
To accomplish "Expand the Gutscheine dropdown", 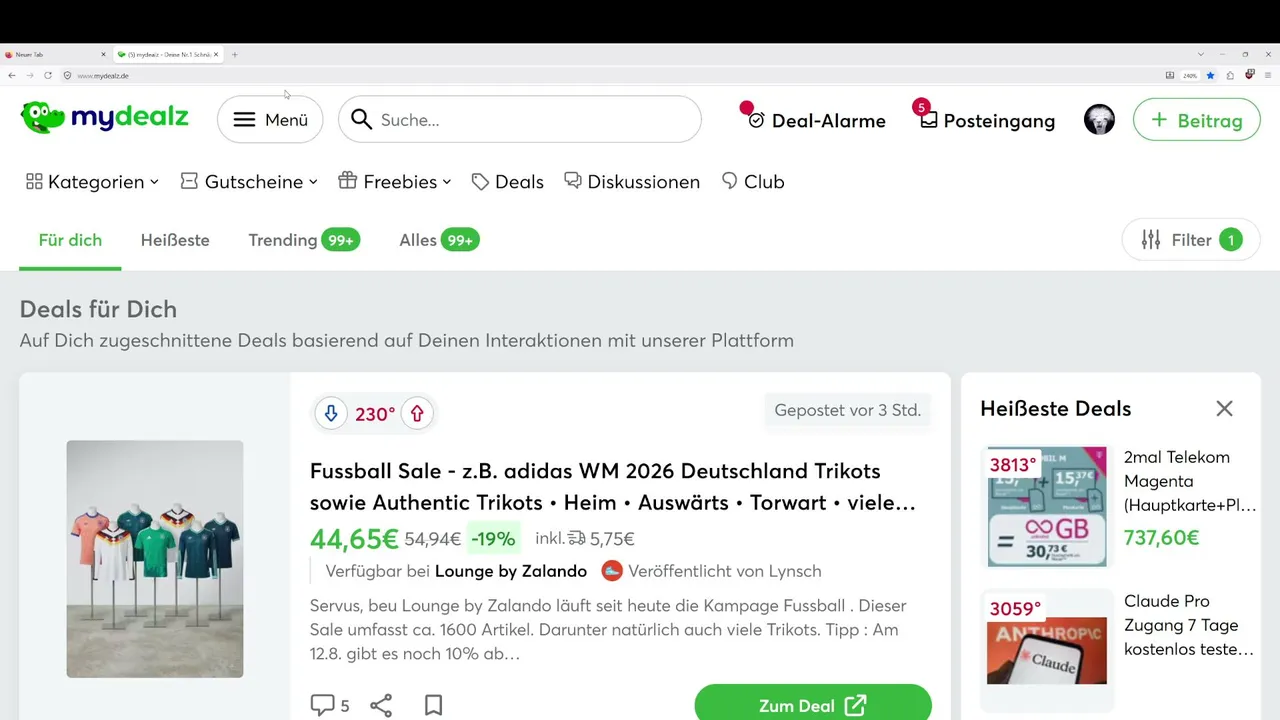I will tap(249, 182).
